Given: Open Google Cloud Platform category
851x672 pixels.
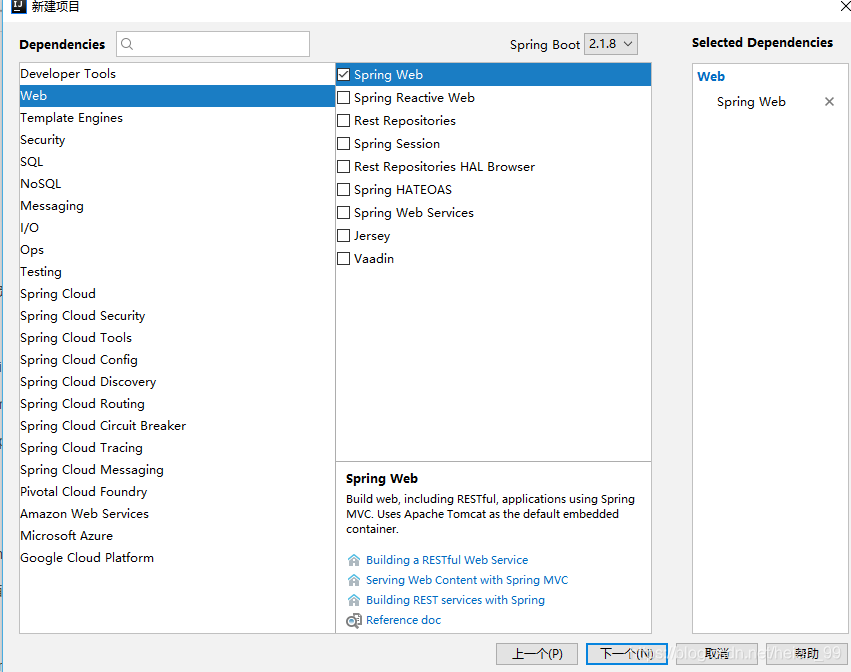Looking at the screenshot, I should click(177, 557).
